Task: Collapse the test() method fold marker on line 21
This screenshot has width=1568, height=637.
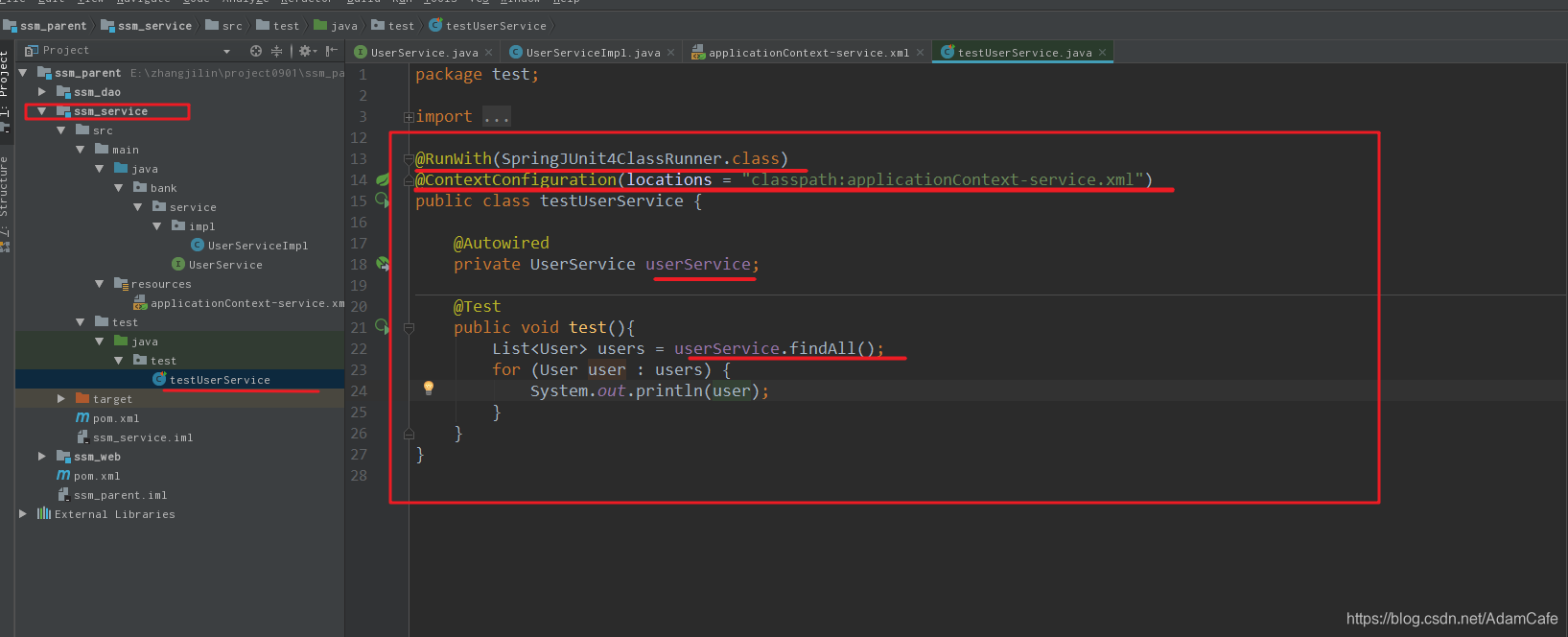Action: pyautogui.click(x=409, y=327)
